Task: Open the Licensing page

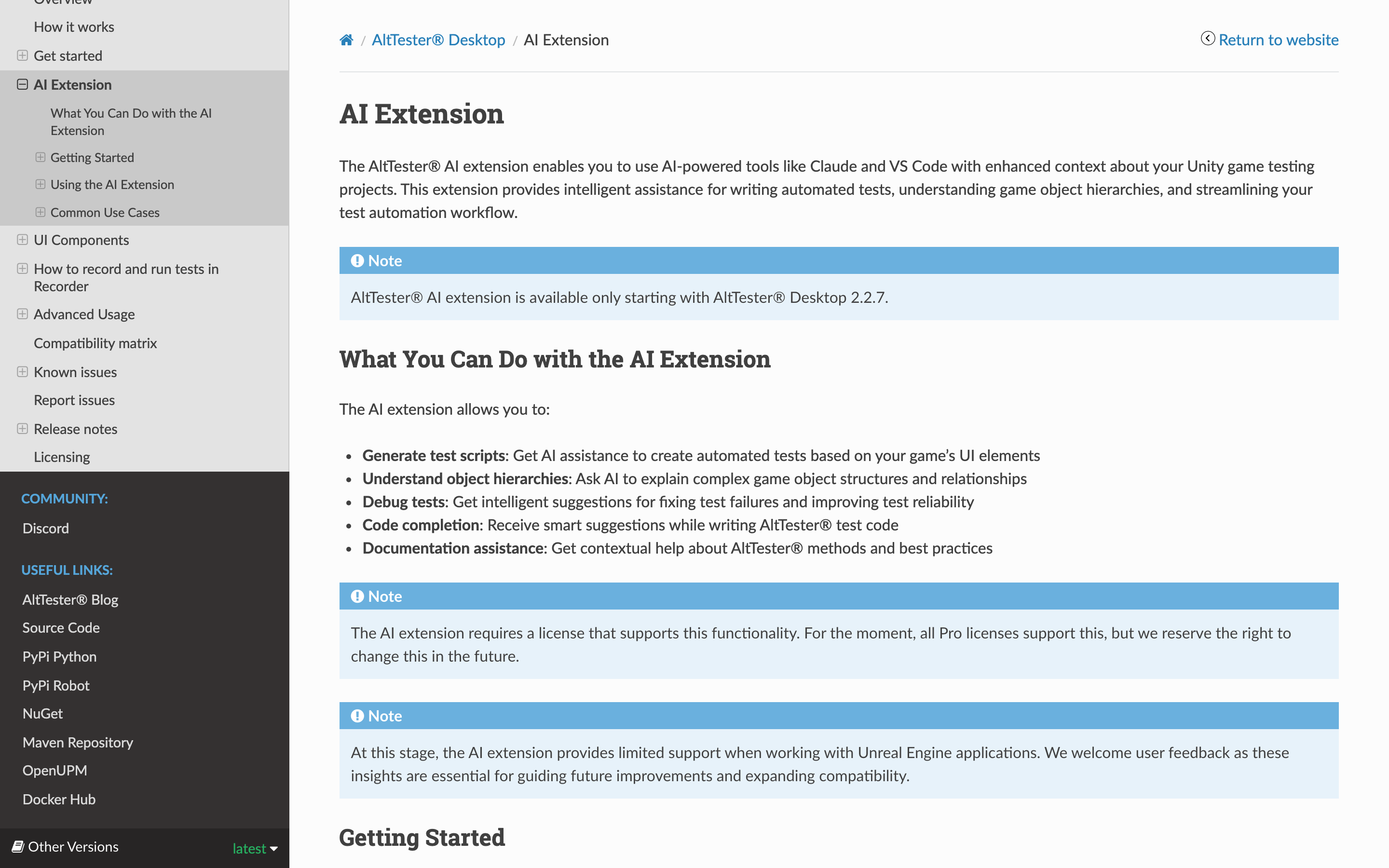Action: coord(61,457)
